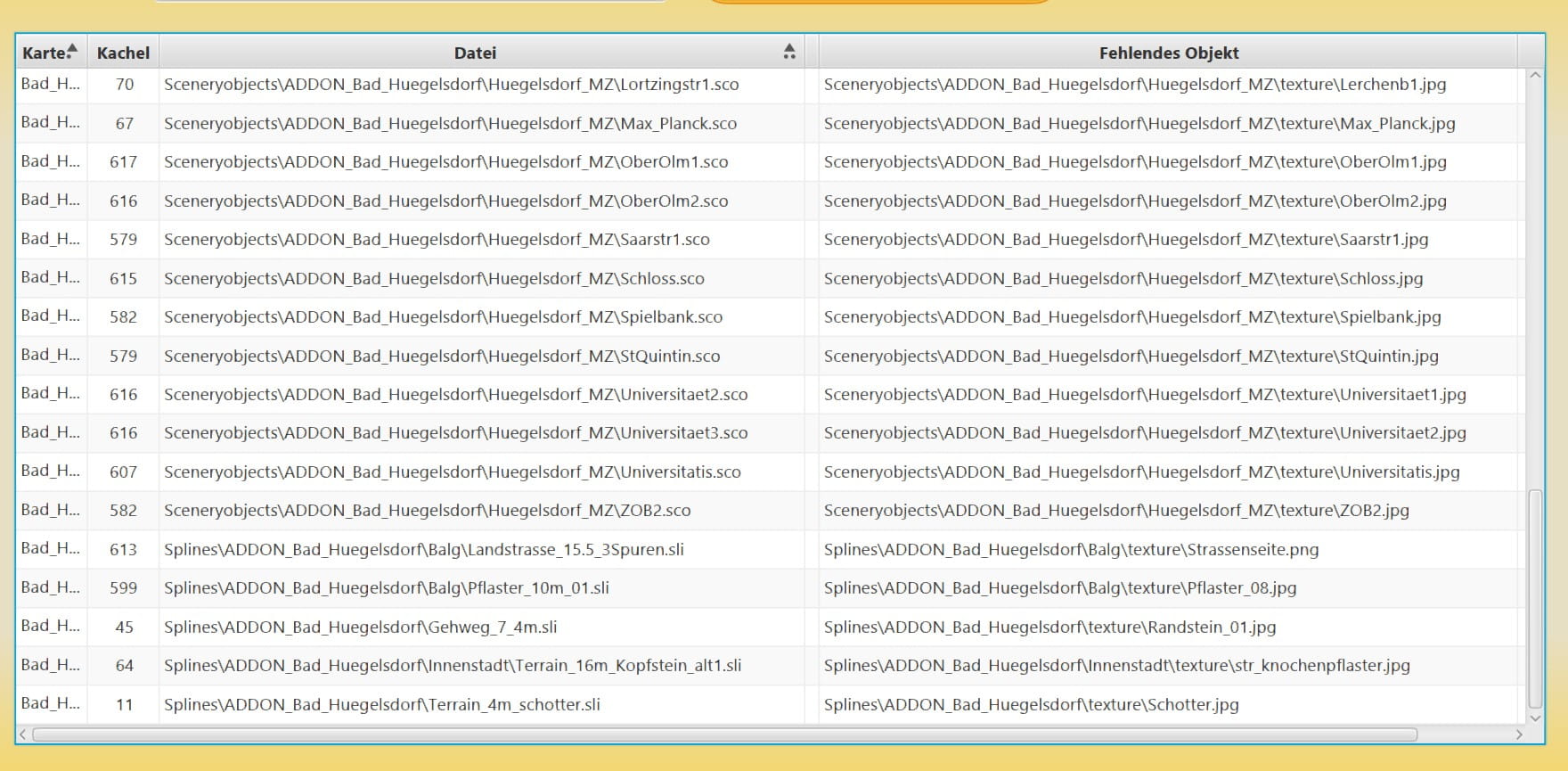Select the Max_Planck.sco file entry

(x=450, y=124)
